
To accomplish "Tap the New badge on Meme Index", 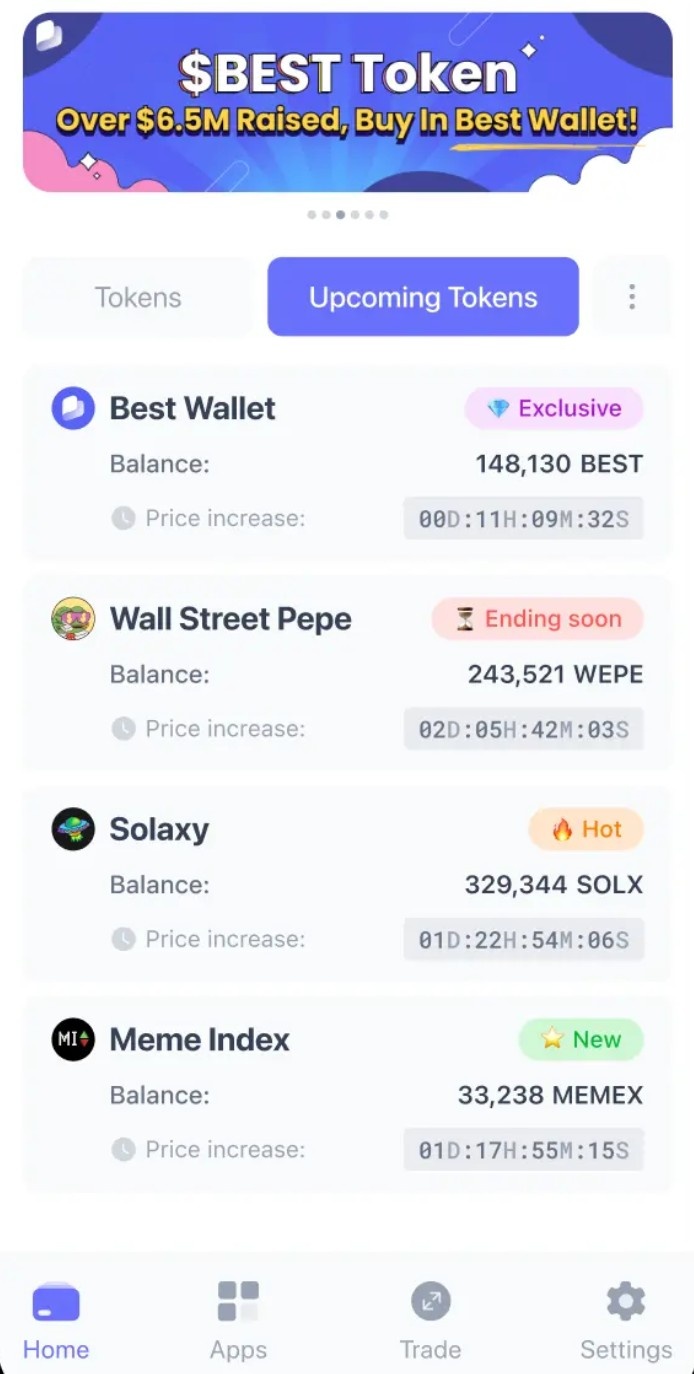I will (x=581, y=1040).
